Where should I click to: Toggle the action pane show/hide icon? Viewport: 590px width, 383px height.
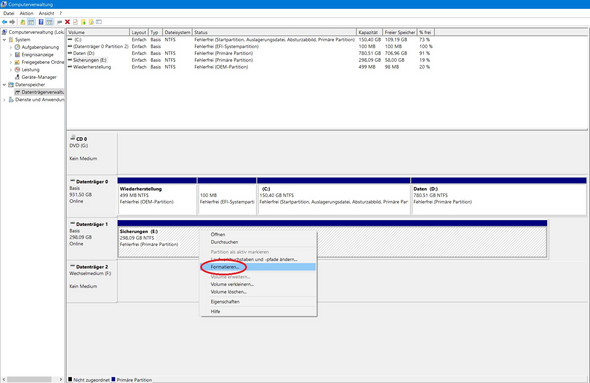[x=49, y=22]
